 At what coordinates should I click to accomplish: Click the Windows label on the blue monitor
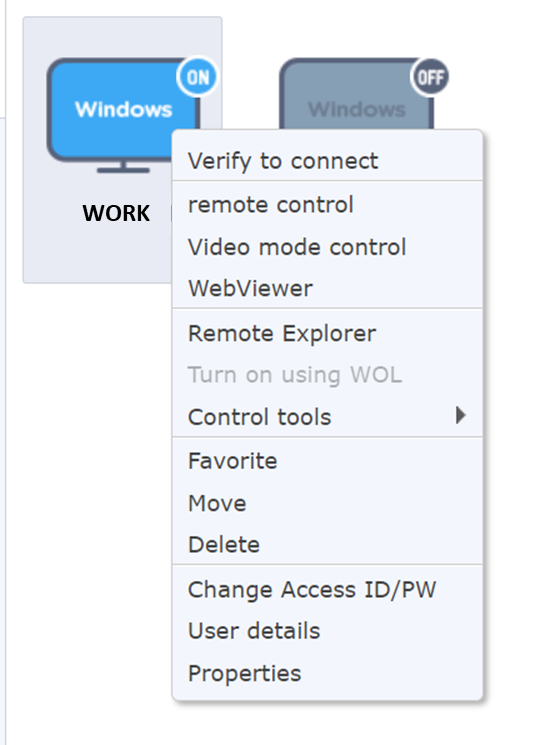[x=124, y=109]
